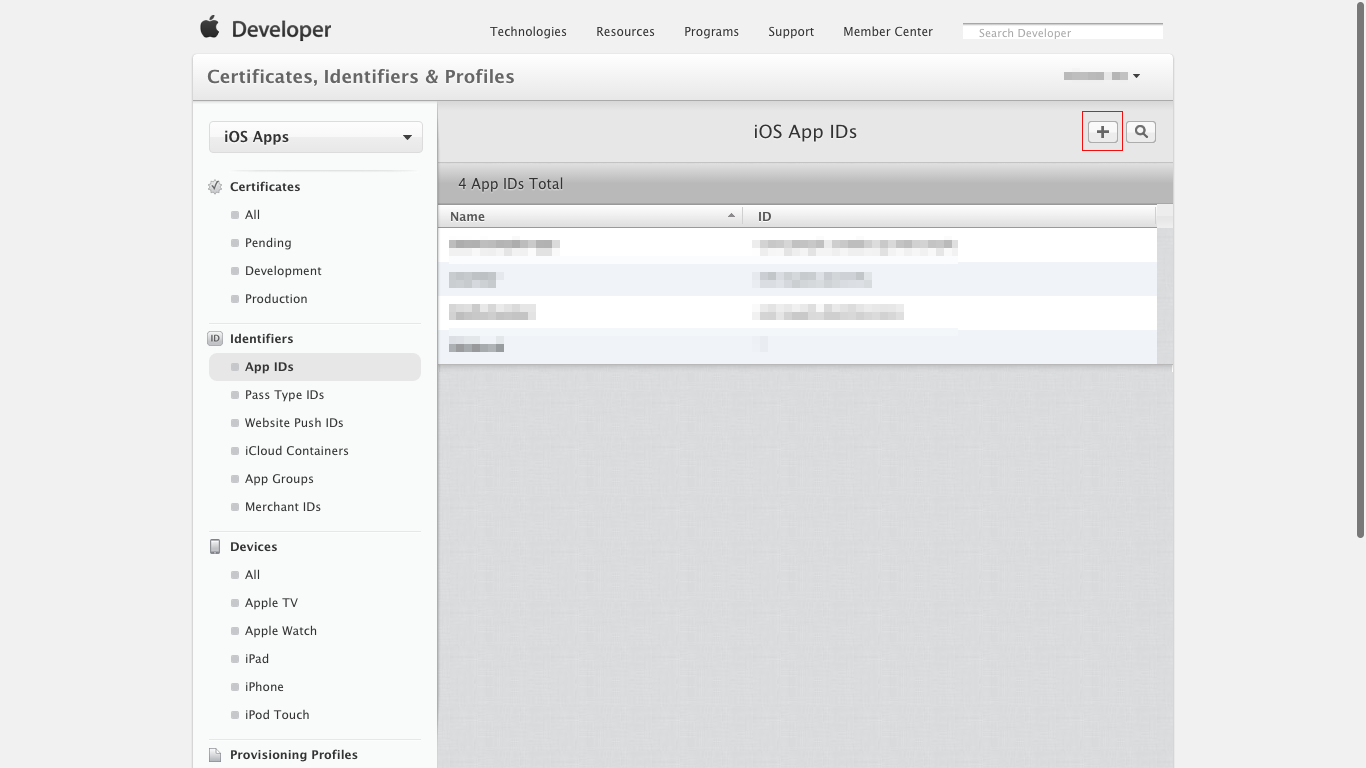Screen dimensions: 1366x768
Task: Open the Technologies menu
Action: (x=528, y=32)
